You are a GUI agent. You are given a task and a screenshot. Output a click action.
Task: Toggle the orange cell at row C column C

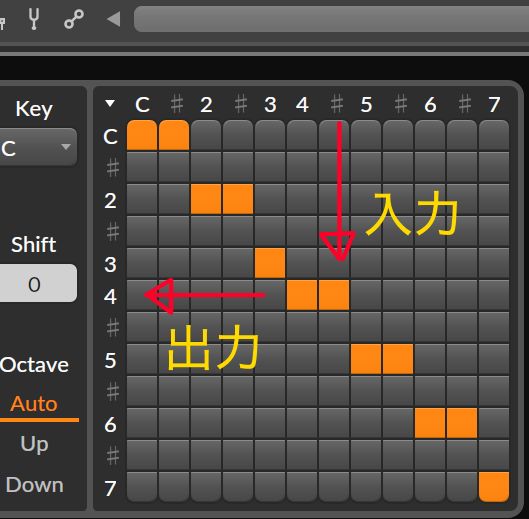[x=142, y=135]
